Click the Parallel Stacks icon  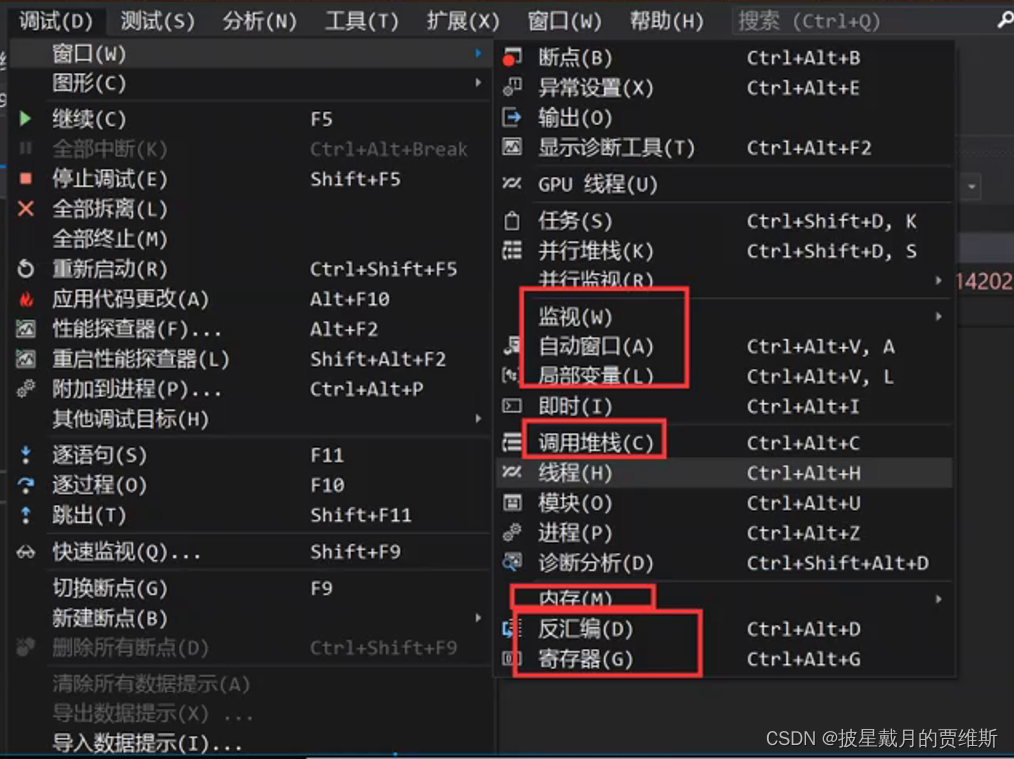512,251
